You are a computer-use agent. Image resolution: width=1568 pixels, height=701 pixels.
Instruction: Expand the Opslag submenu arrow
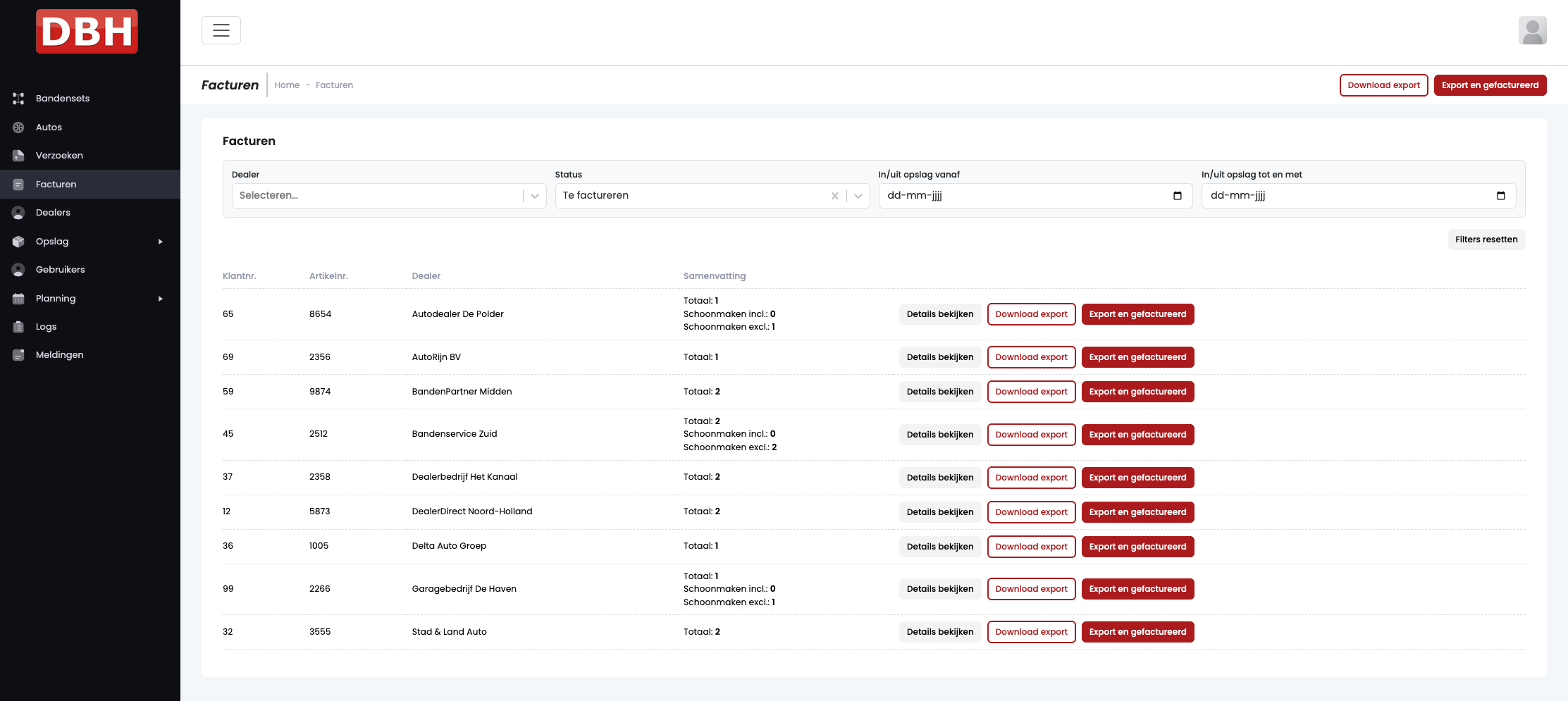(x=161, y=242)
